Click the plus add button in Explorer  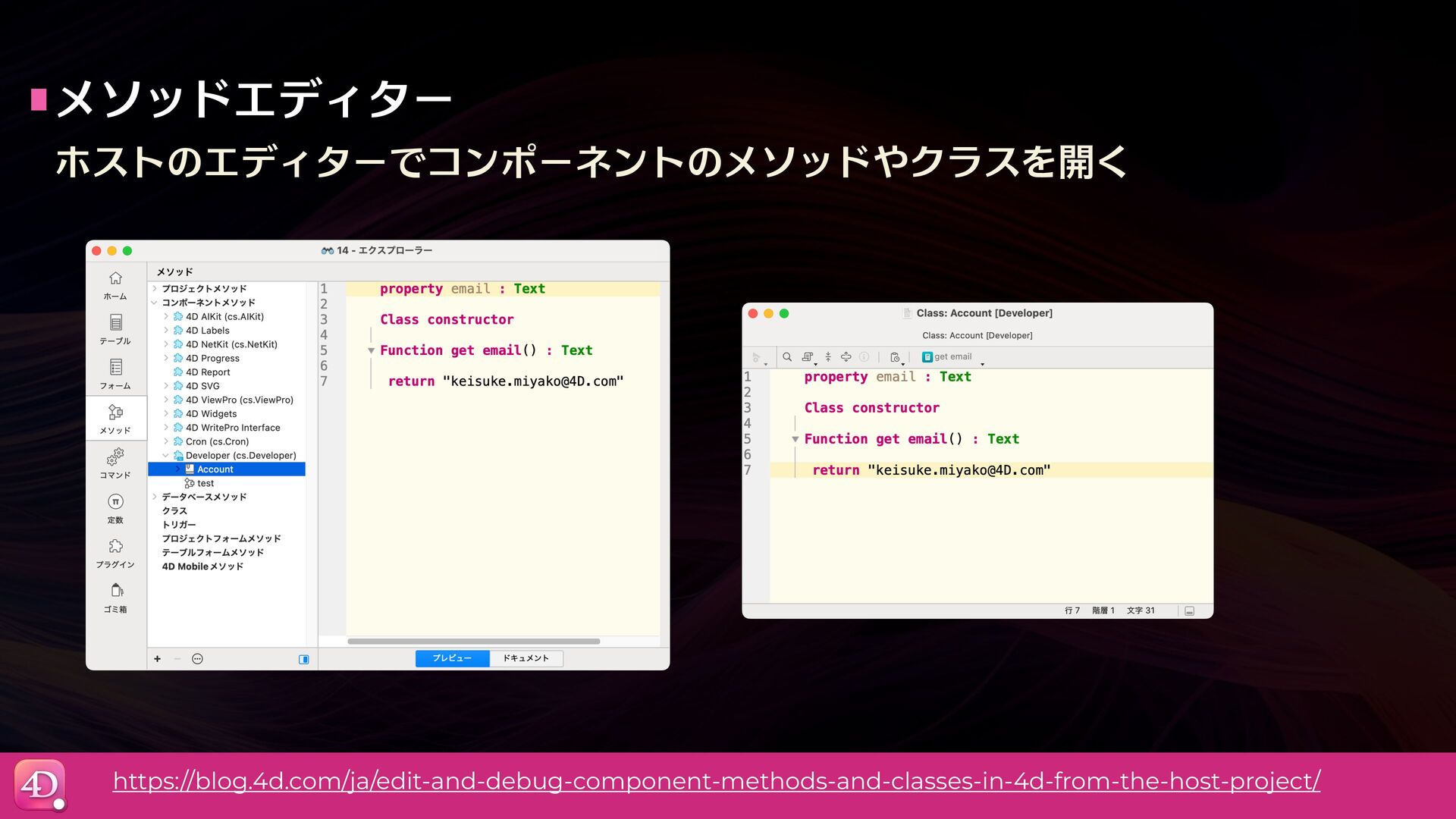[158, 659]
